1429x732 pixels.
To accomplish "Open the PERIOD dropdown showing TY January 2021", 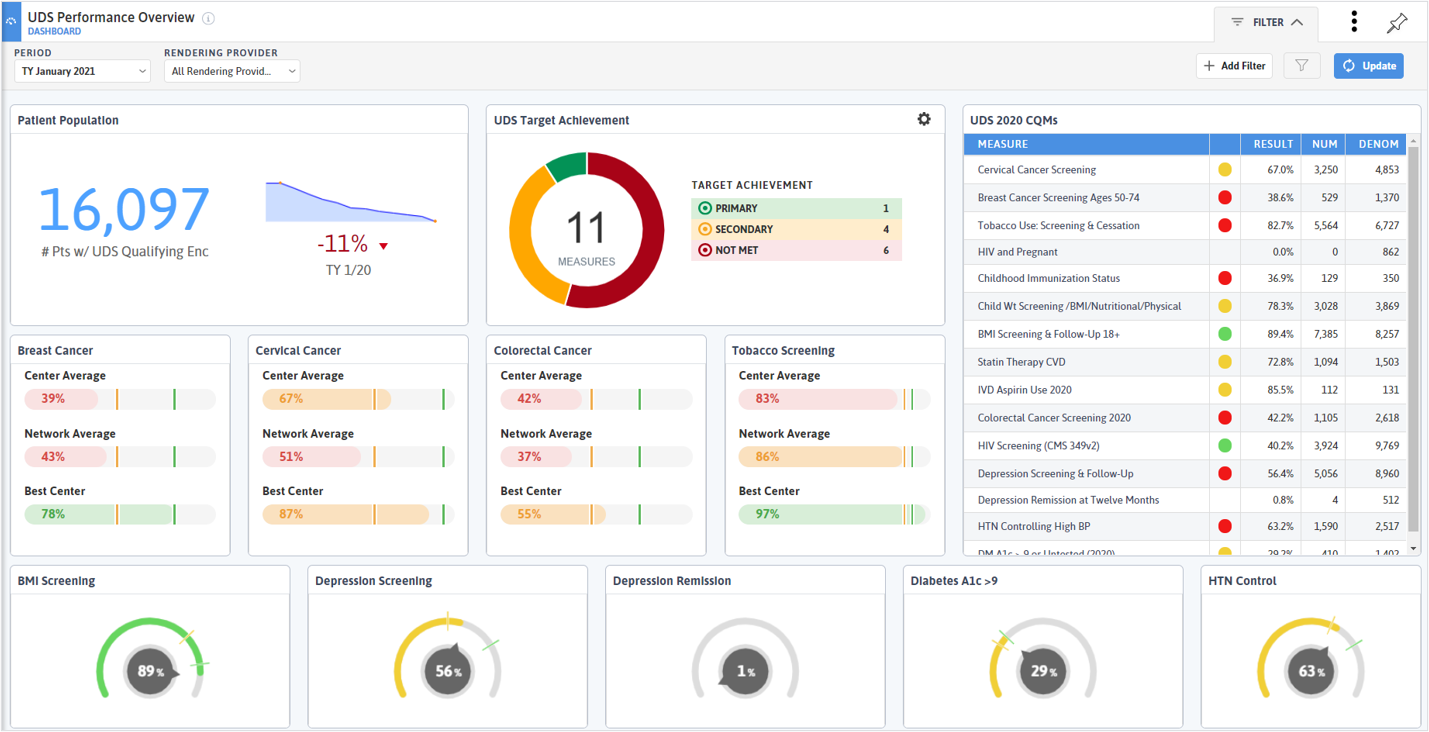I will point(81,70).
